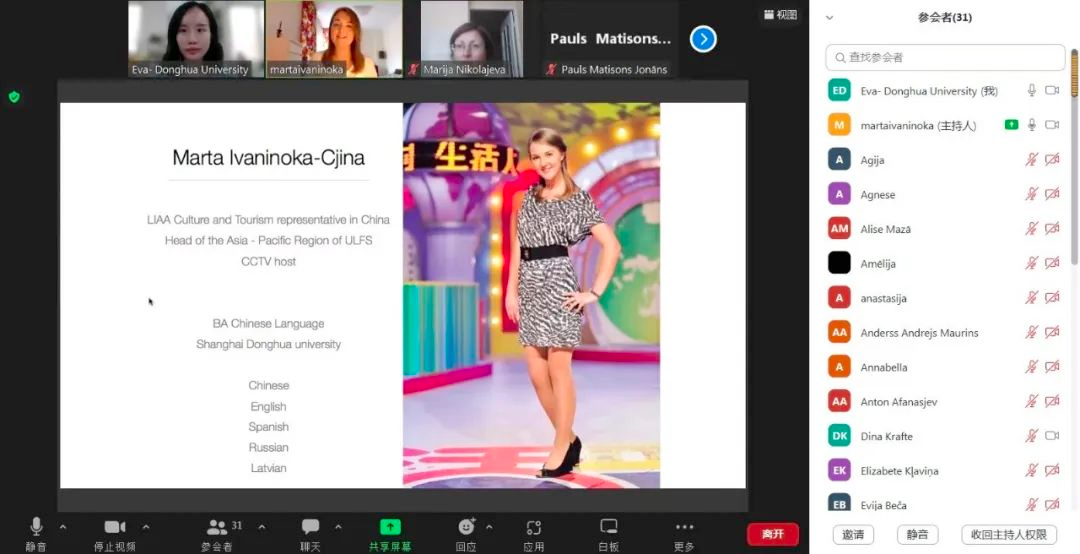Stop video using the 停止视频 camera icon

click(x=114, y=527)
